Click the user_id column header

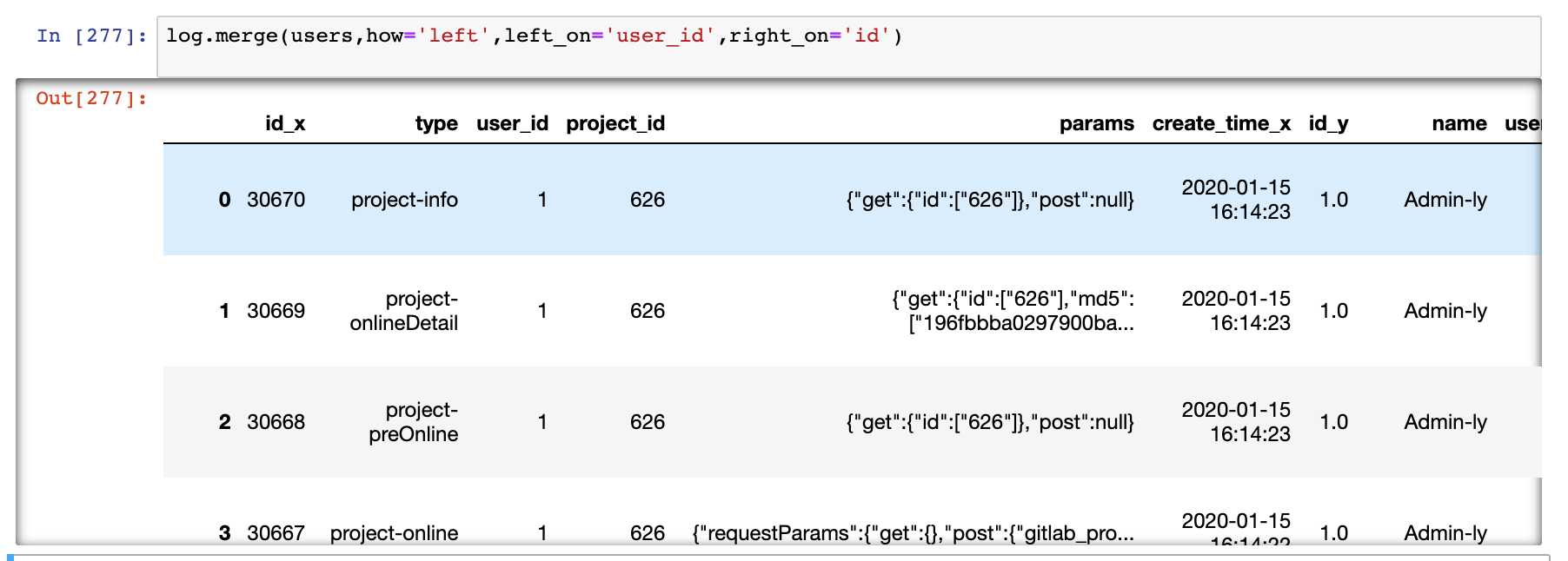512,124
